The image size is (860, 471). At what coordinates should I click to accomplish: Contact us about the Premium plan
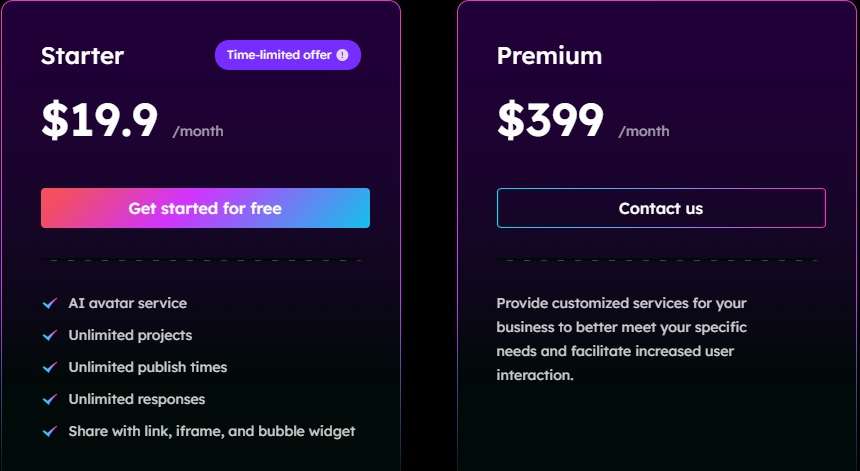[661, 208]
